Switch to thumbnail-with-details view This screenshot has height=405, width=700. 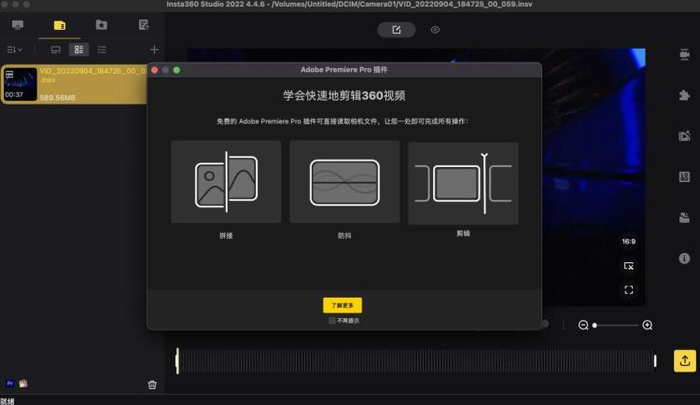(x=79, y=50)
